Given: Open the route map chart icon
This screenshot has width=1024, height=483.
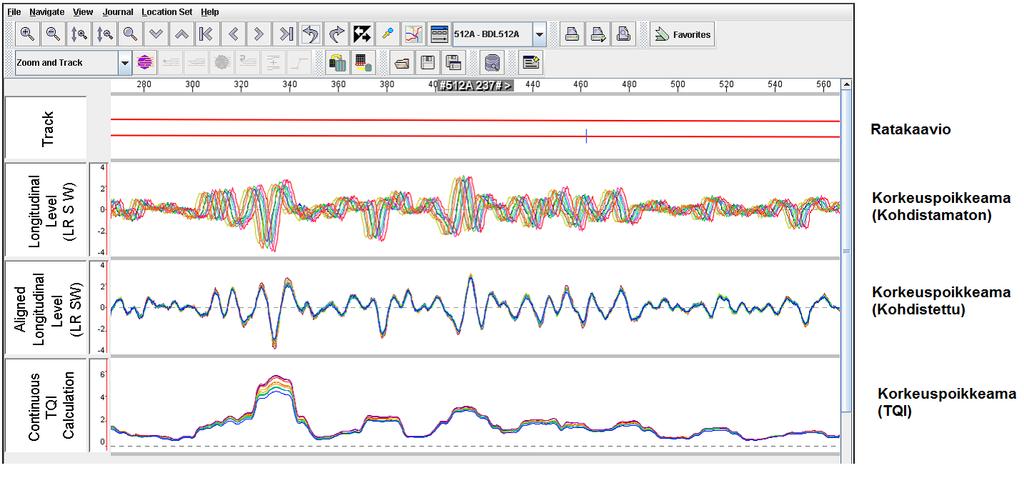Looking at the screenshot, I should tap(413, 34).
